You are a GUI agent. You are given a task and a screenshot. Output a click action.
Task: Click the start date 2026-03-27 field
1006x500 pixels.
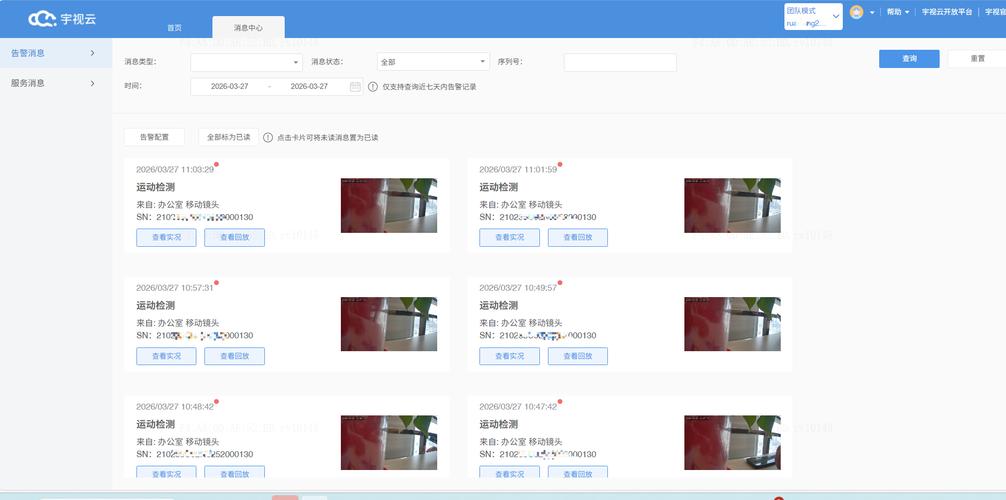[230, 87]
